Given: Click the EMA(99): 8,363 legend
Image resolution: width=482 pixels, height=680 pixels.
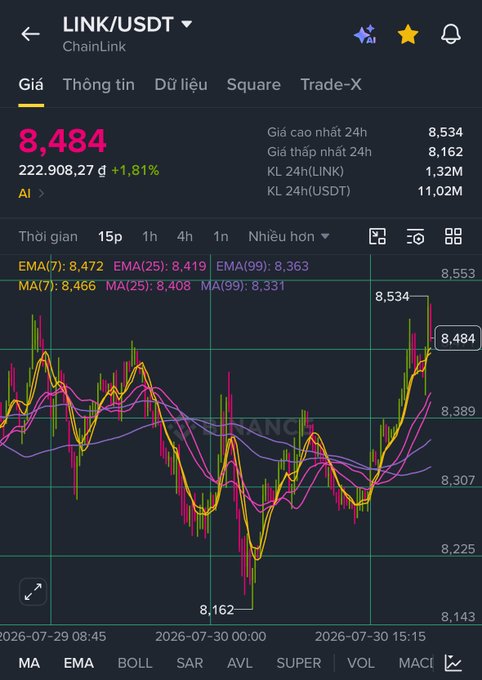Looking at the screenshot, I should [x=262, y=266].
